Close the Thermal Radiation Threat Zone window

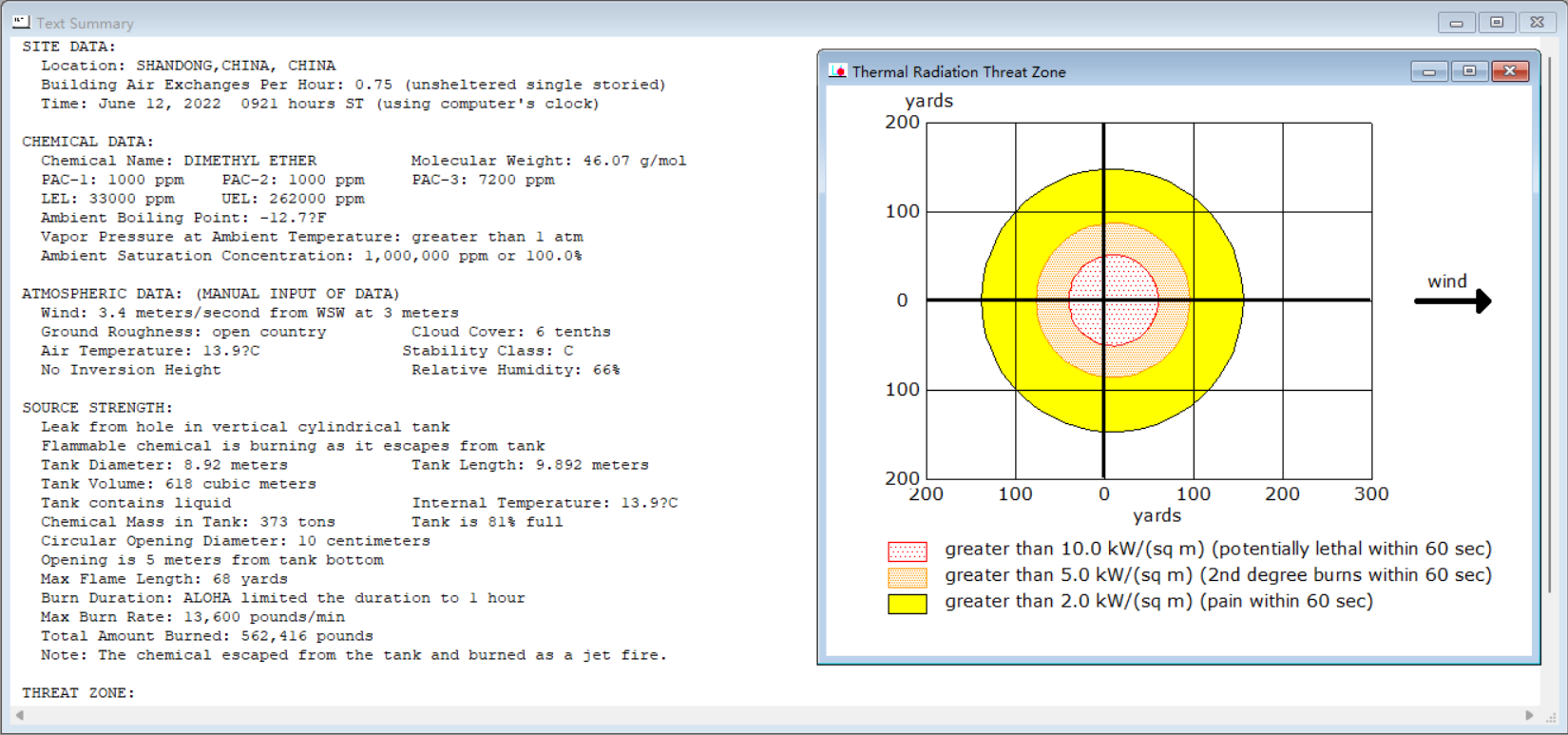[1510, 71]
